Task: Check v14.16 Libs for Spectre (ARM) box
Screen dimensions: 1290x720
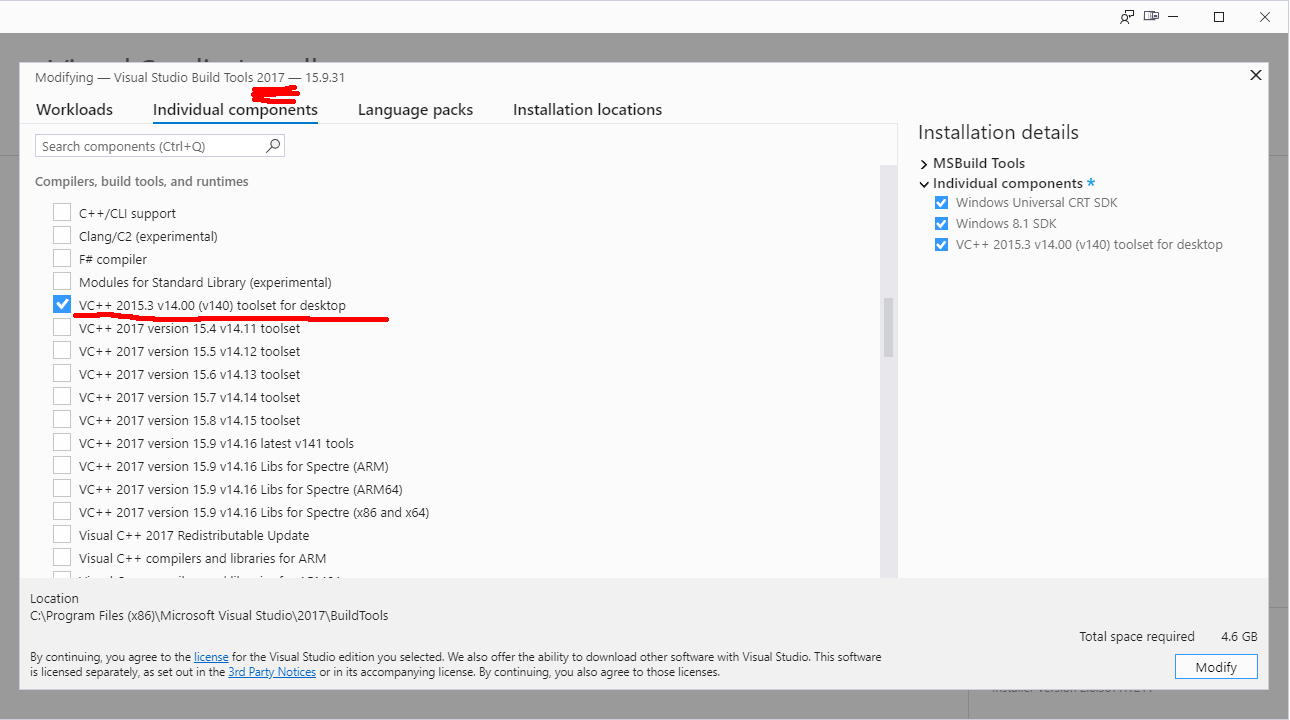Action: pyautogui.click(x=62, y=466)
